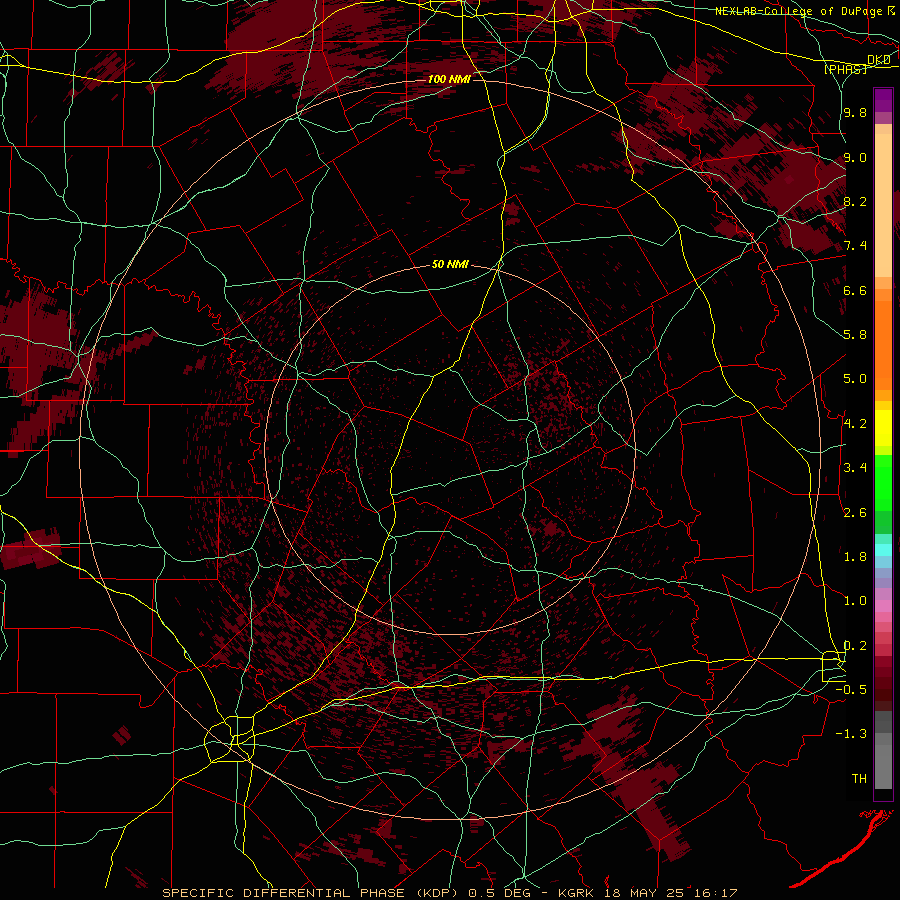900x900 pixels.
Task: Pick the cyan segment of the color bar
Action: pyautogui.click(x=883, y=550)
